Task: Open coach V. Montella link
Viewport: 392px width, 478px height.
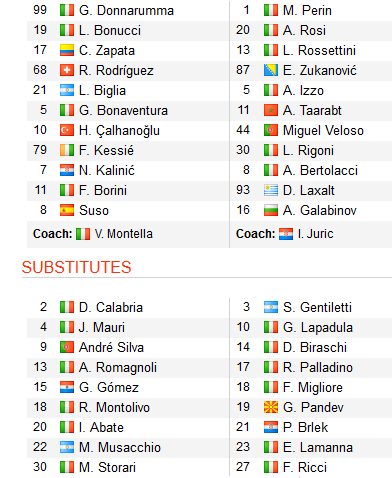Action: (124, 234)
